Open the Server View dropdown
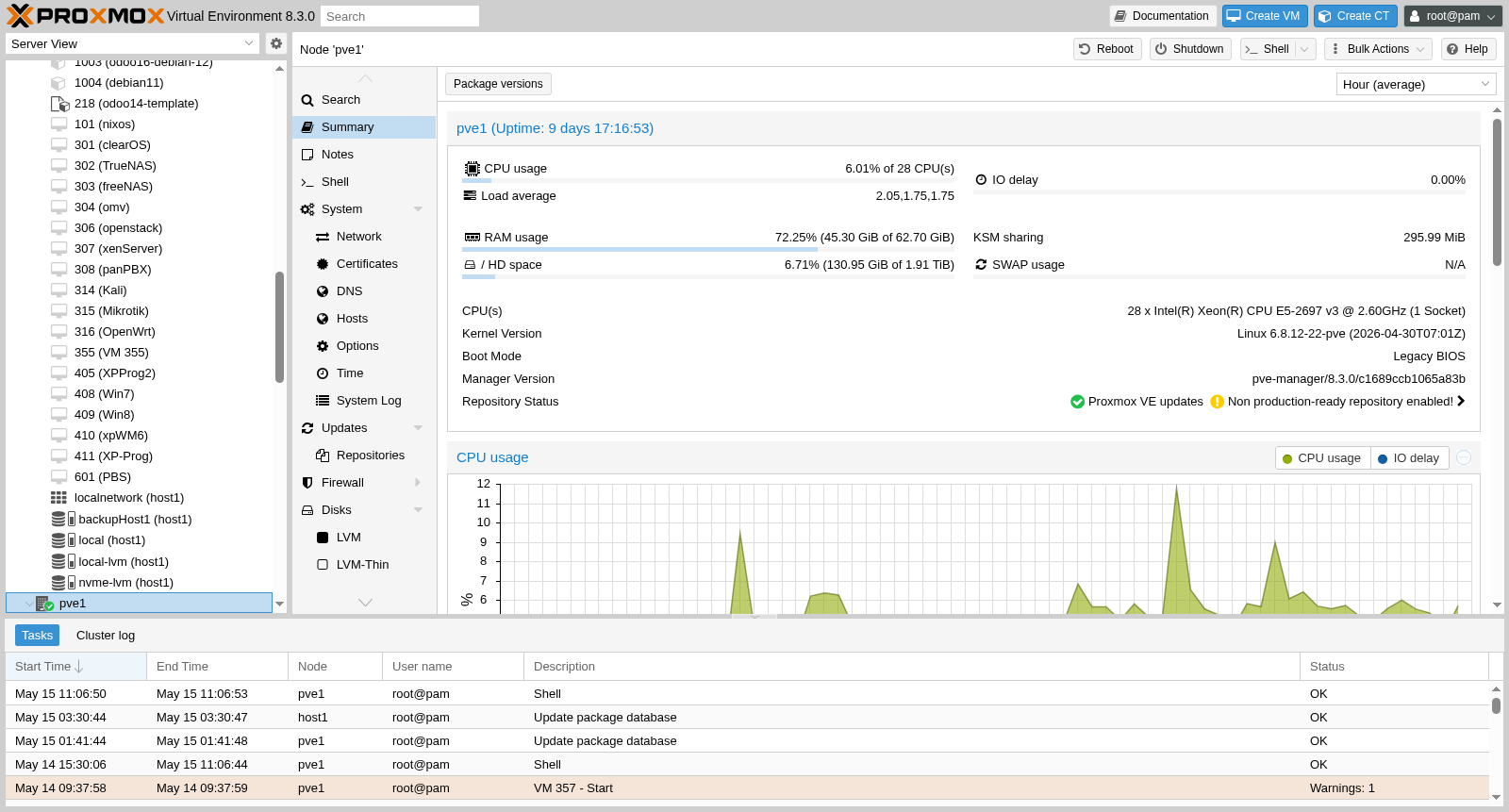Screen dimensions: 1509x812 (249, 43)
